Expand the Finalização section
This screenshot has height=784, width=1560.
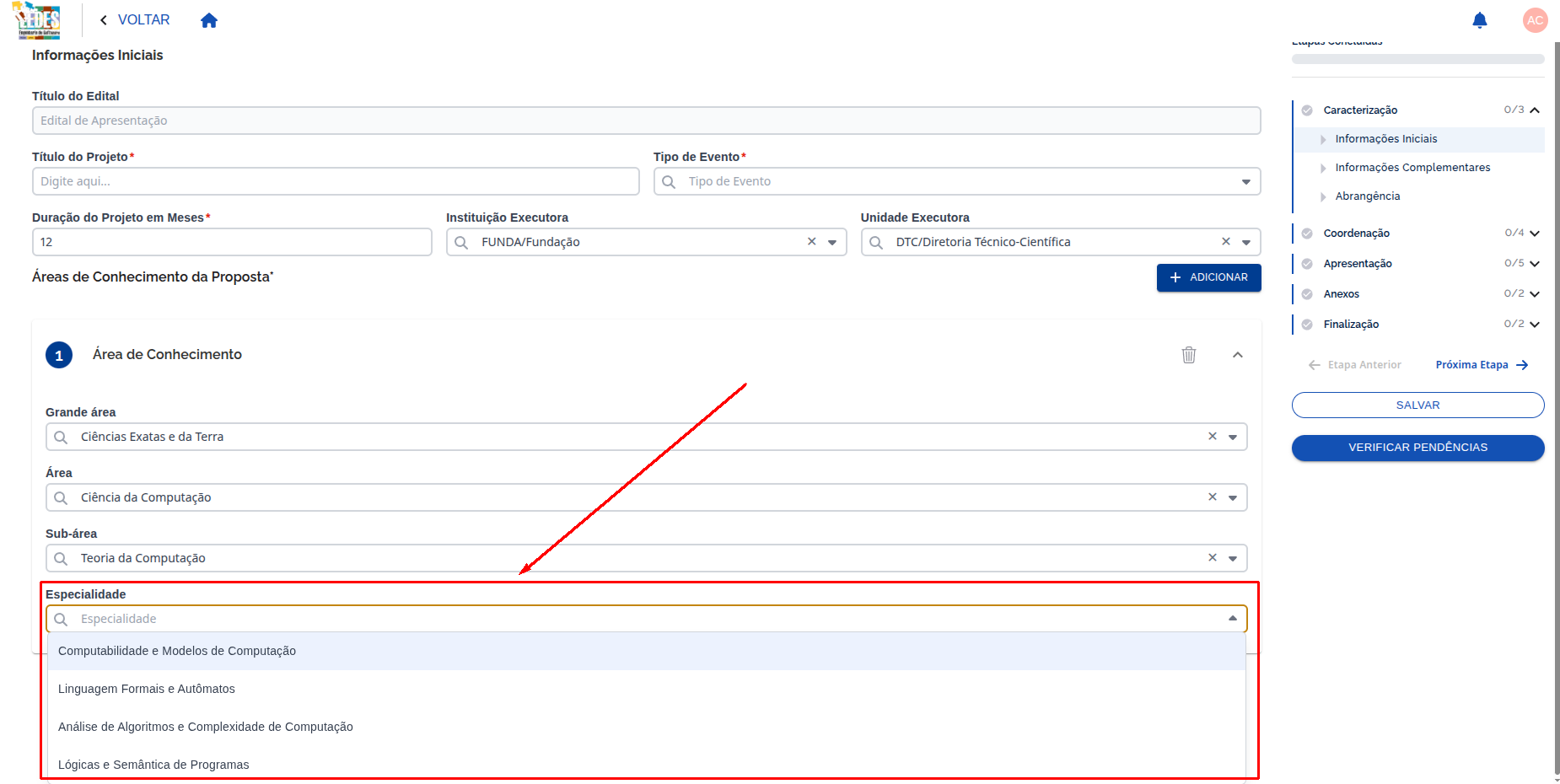coord(1535,325)
